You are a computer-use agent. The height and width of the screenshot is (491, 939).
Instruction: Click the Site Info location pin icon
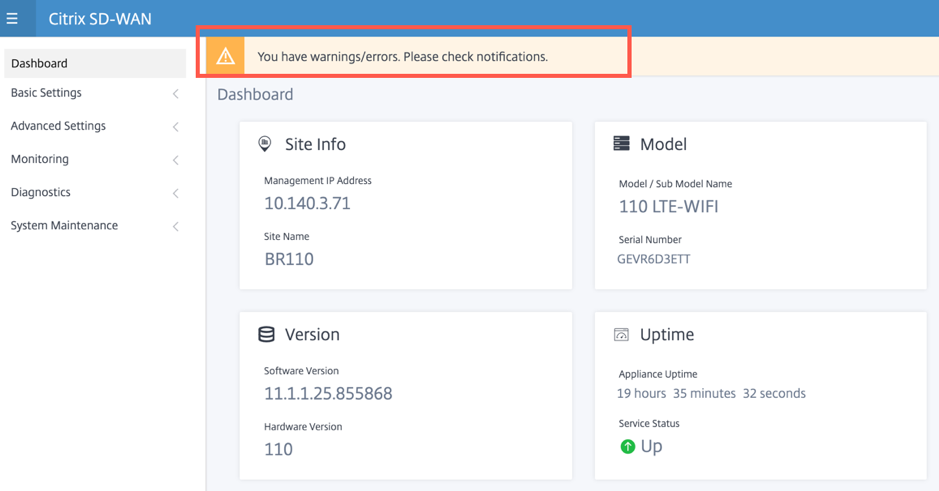265,144
